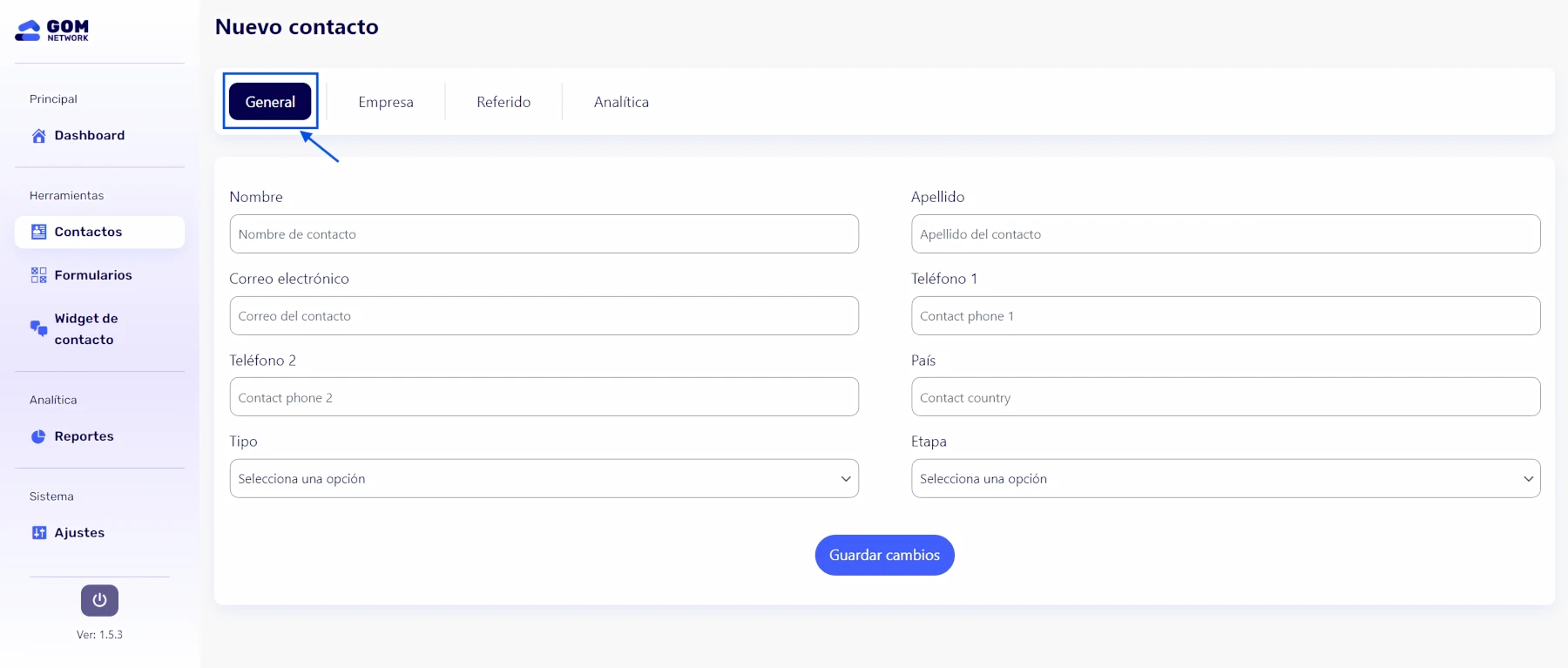Click the Dashboard home icon
The image size is (1568, 668).
pyautogui.click(x=39, y=136)
